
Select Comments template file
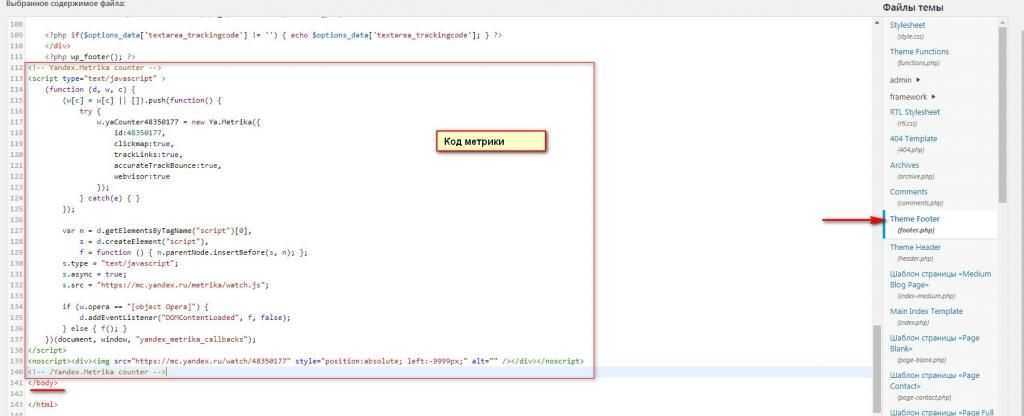(909, 191)
